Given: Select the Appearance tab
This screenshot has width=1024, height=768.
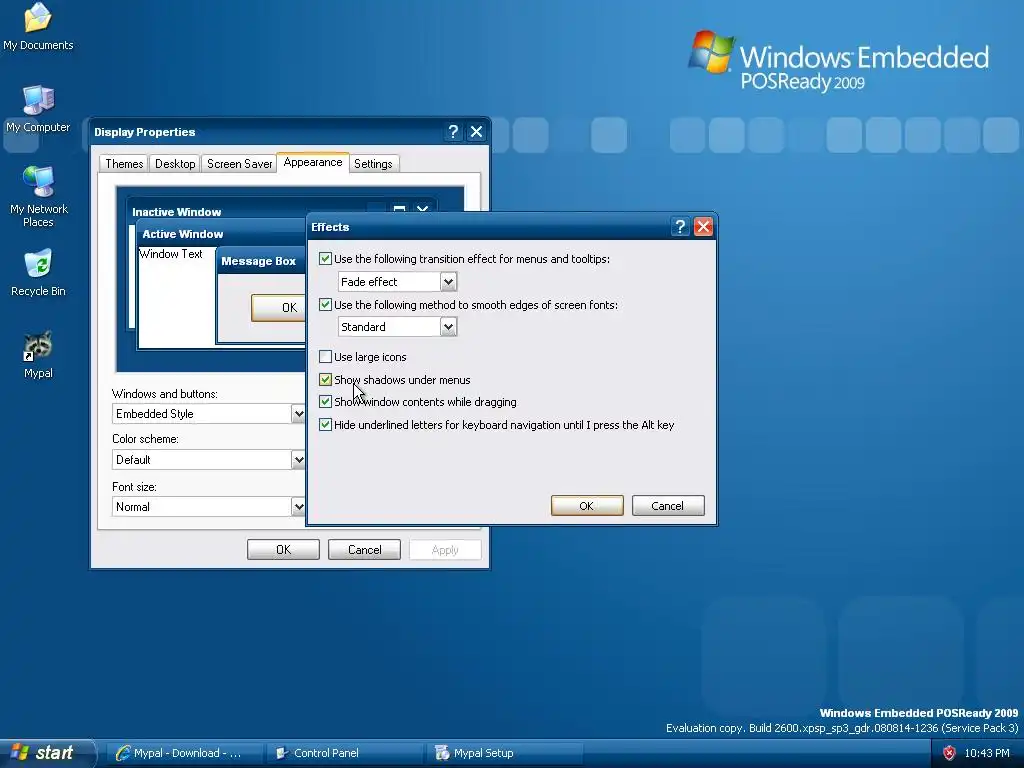Looking at the screenshot, I should coord(313,163).
